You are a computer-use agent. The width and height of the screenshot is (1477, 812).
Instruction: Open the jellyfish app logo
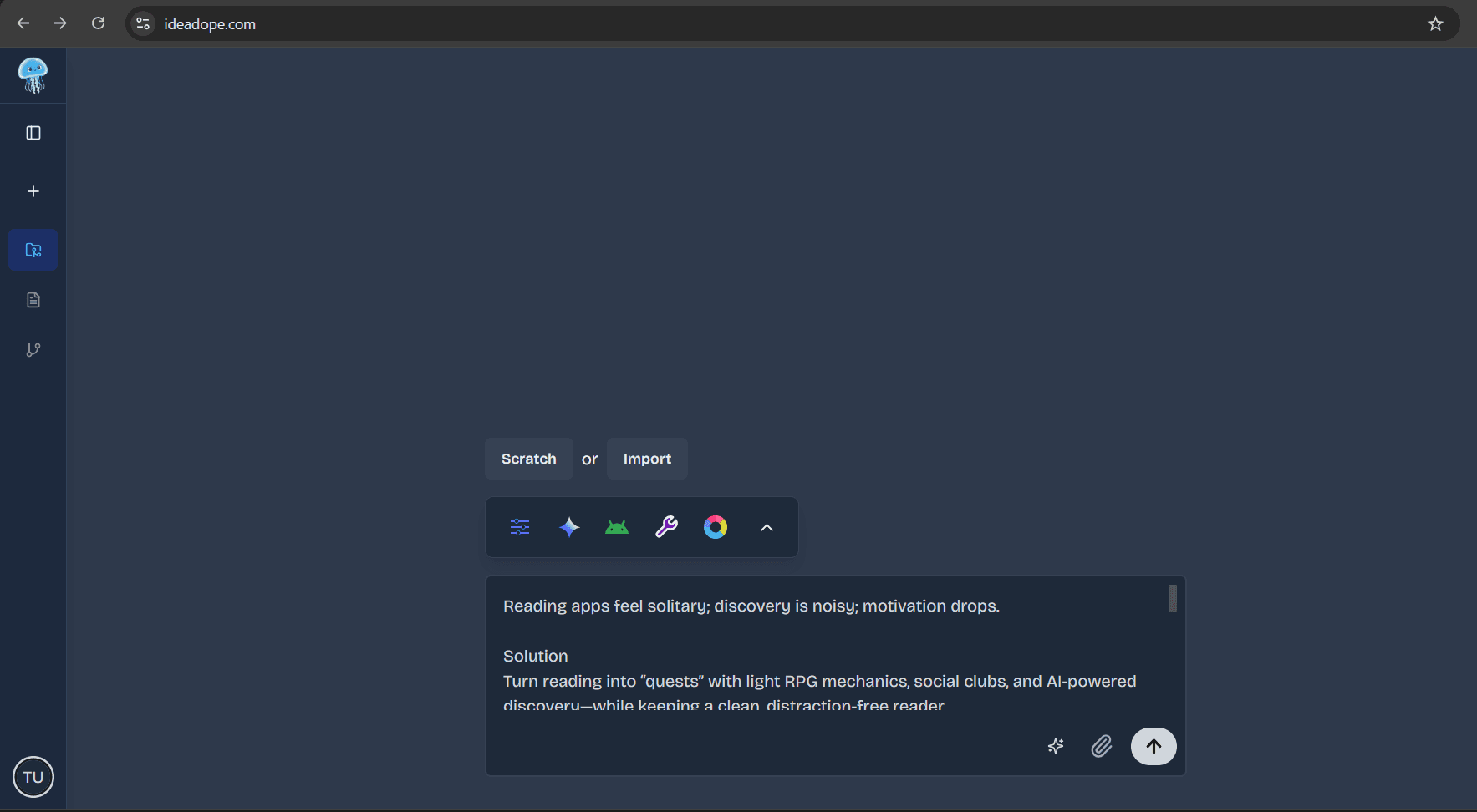point(33,75)
